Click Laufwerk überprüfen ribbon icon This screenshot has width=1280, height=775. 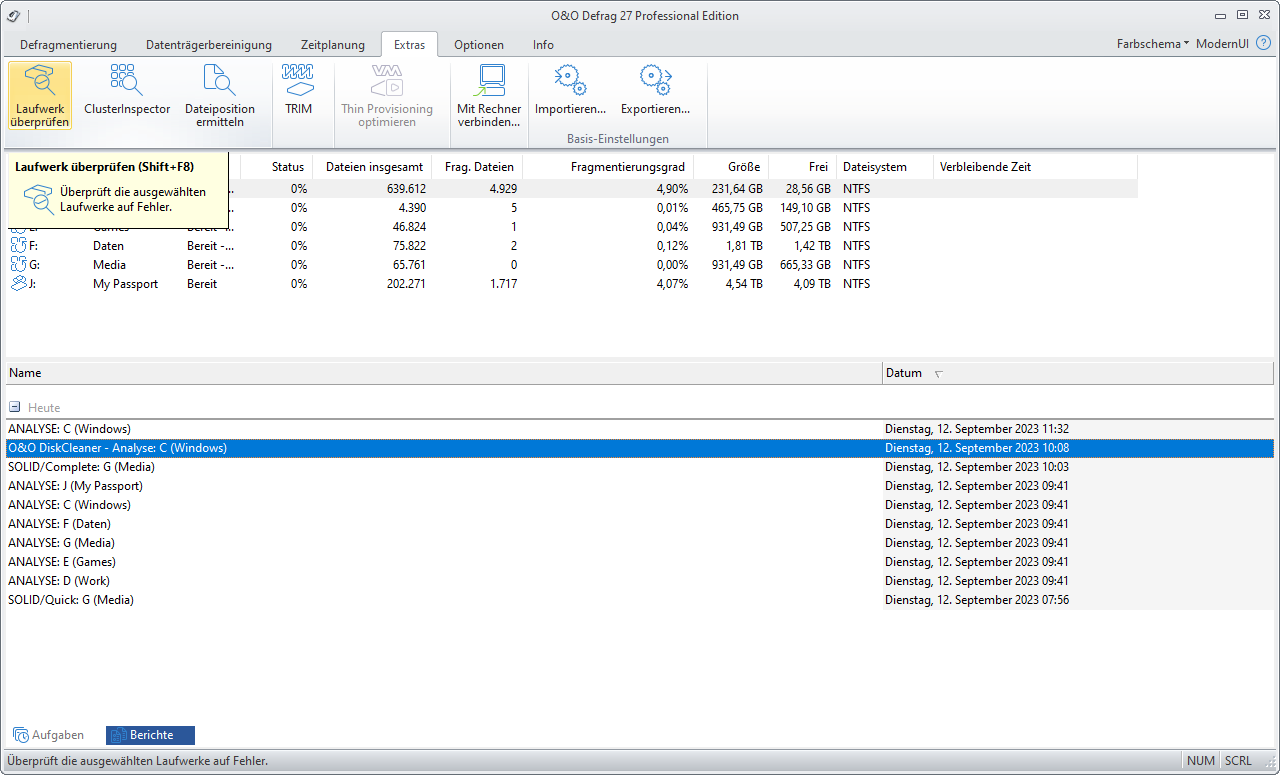point(40,96)
